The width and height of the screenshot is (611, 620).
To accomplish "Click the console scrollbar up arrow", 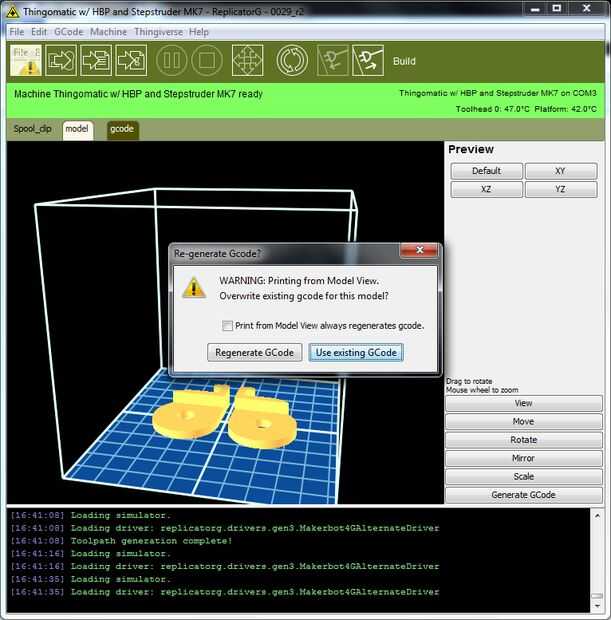I will pyautogui.click(x=597, y=516).
